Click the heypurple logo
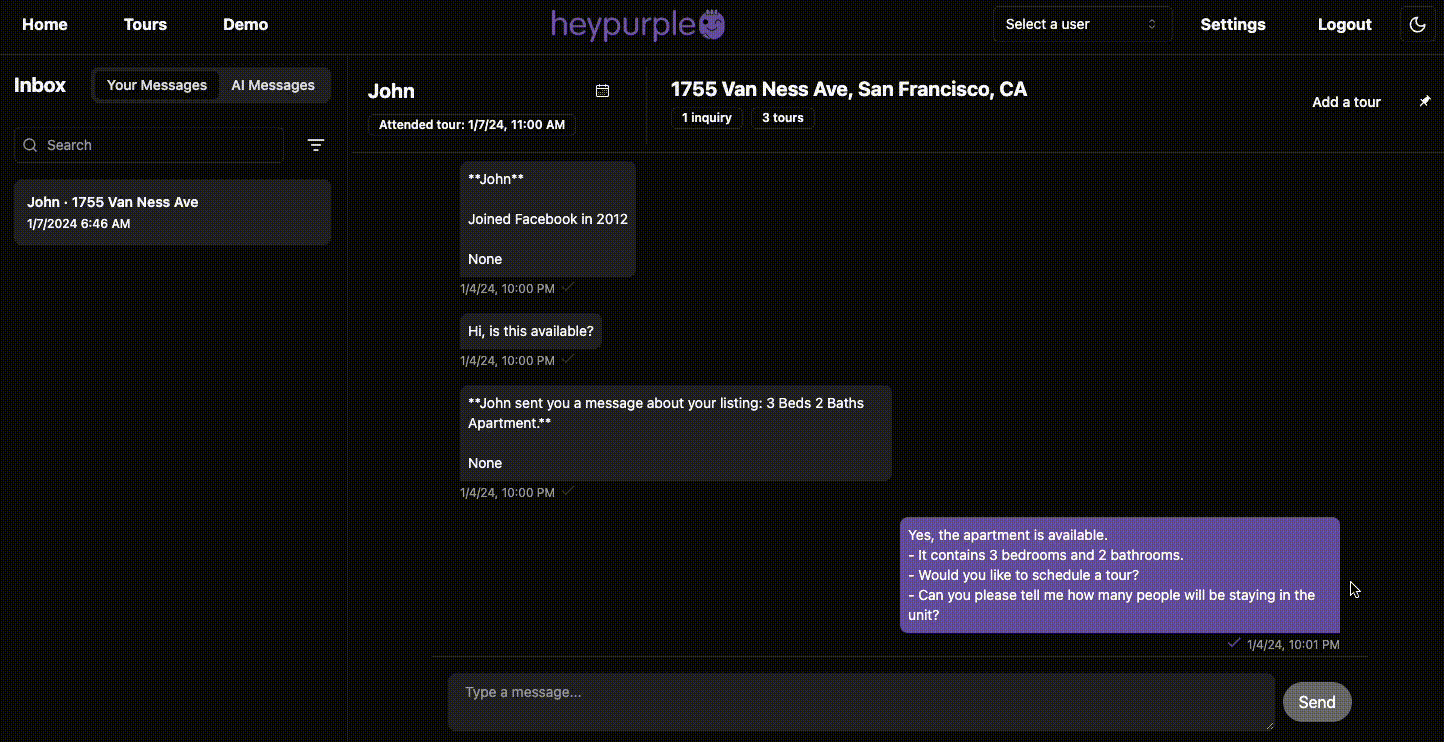The height and width of the screenshot is (742, 1444). [x=638, y=25]
